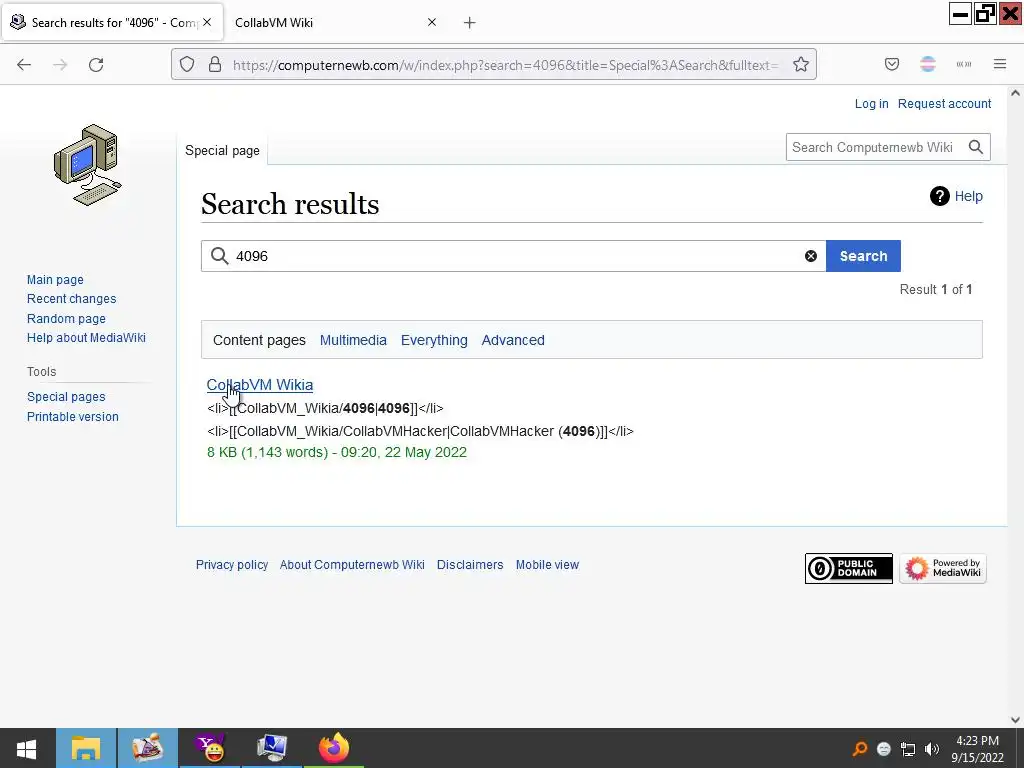This screenshot has width=1024, height=768.
Task: Click the browser Forward arrow
Action: (60, 65)
